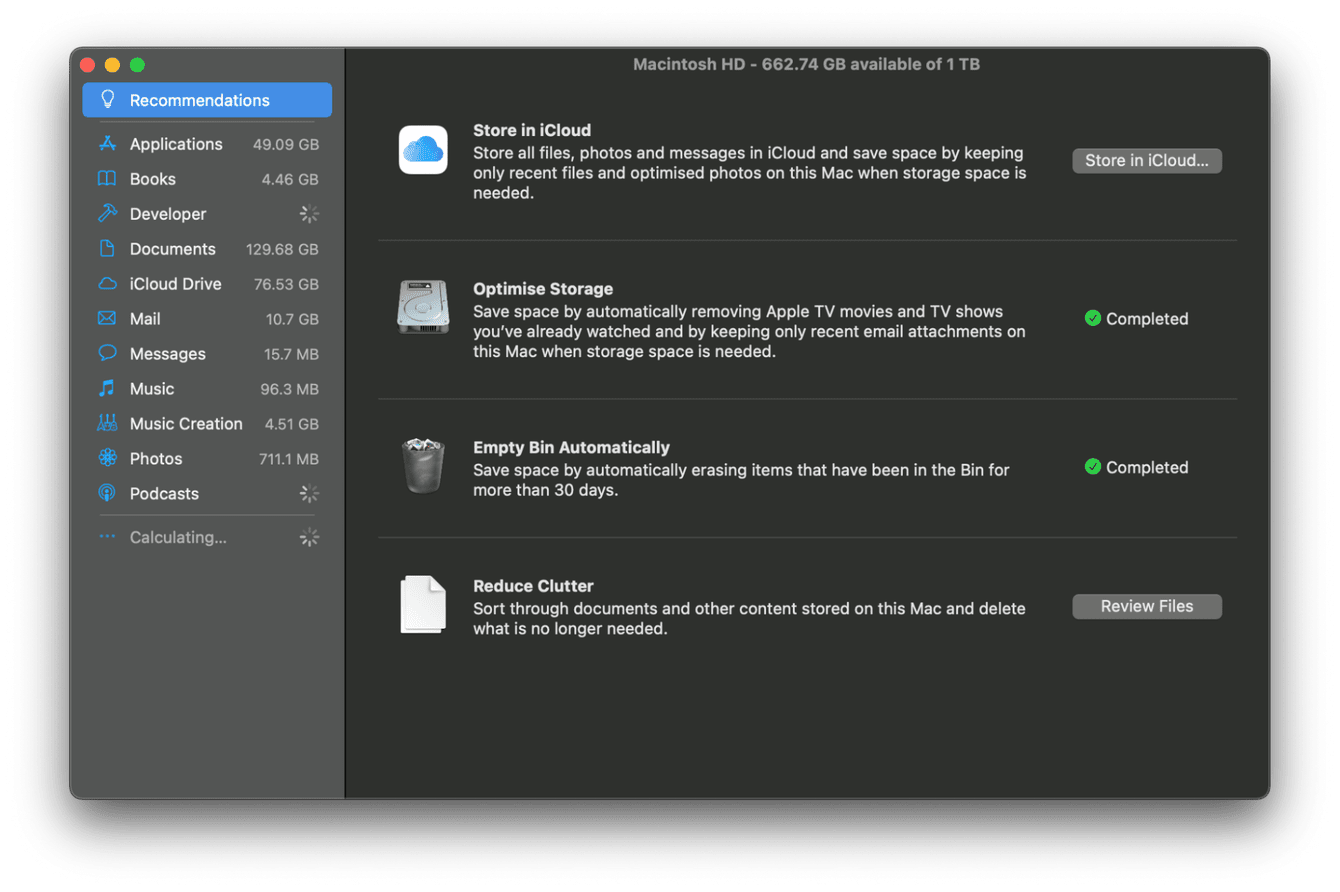Click the Store in iCloud heading
The width and height of the screenshot is (1340, 892).
(x=532, y=130)
